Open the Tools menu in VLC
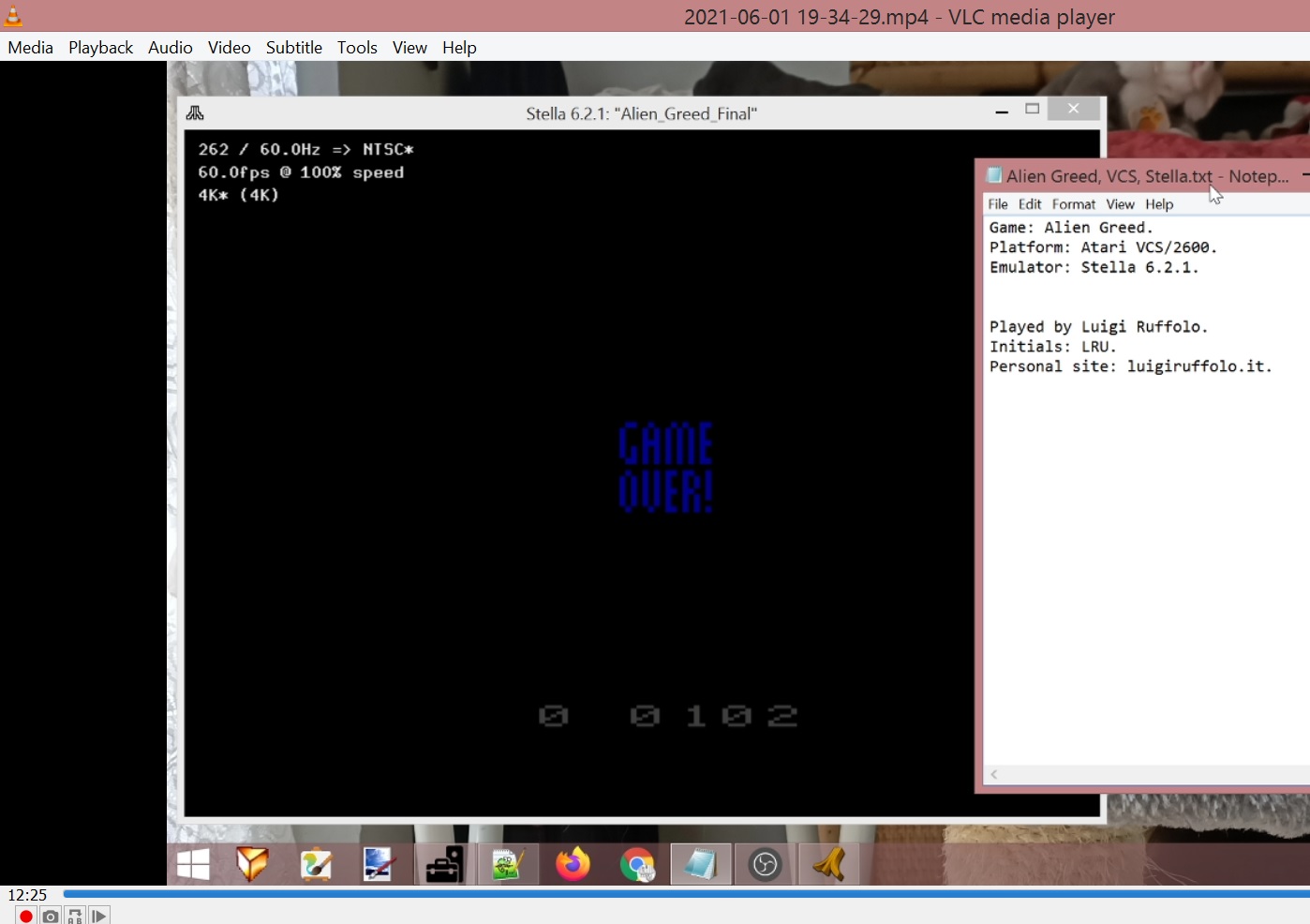 pos(357,48)
